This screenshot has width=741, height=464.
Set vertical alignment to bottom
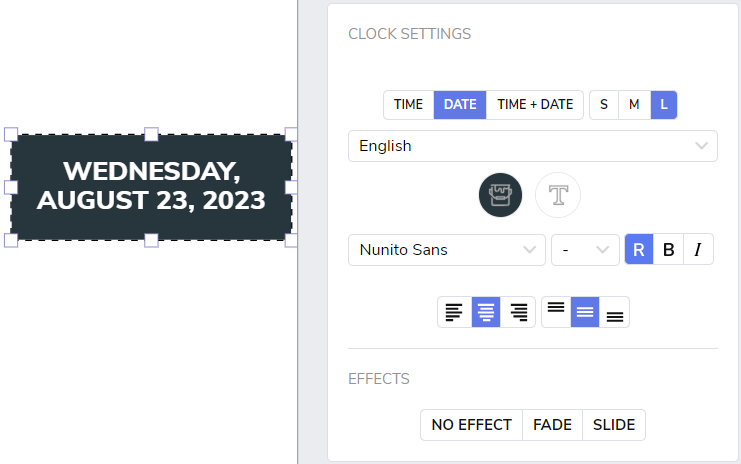614,312
